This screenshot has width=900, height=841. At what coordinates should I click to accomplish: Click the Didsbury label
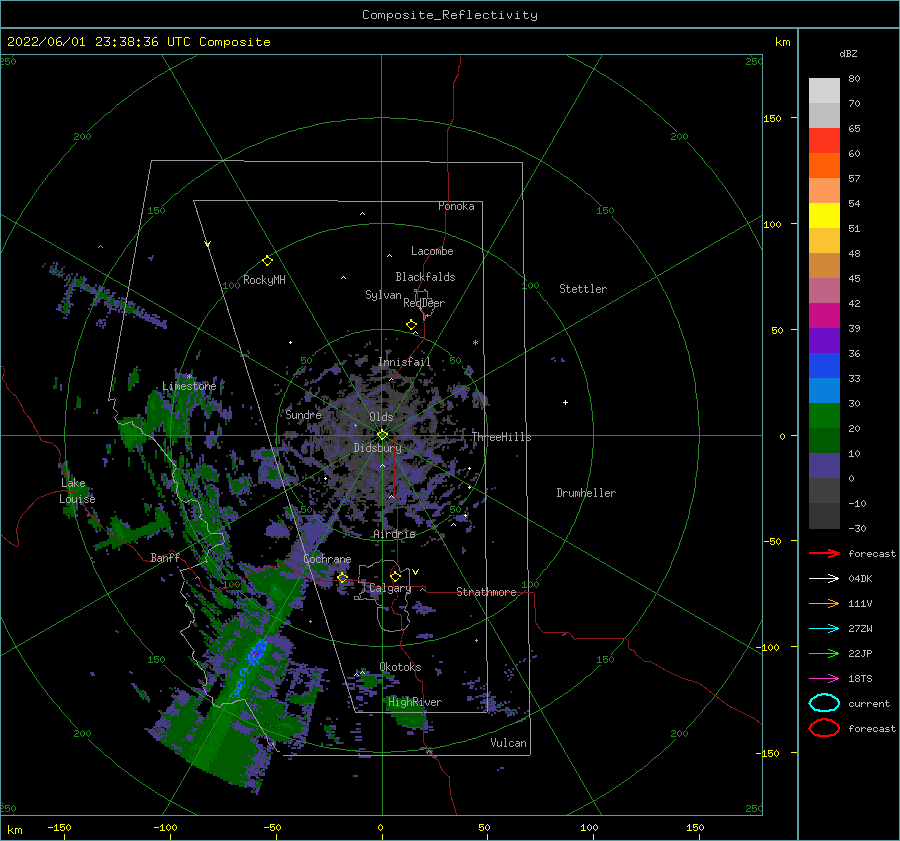click(x=378, y=448)
